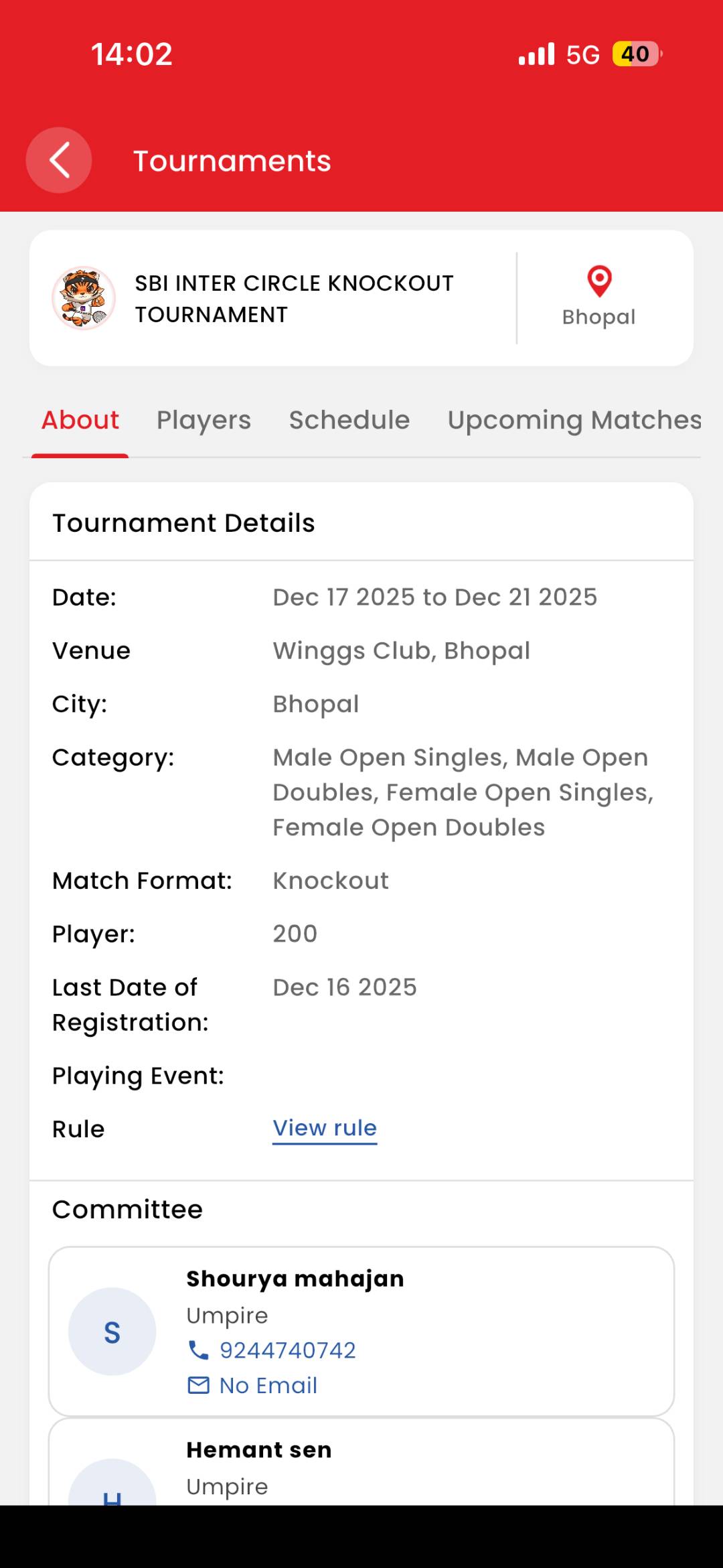Open the View rule link
This screenshot has height=1568, width=723.
pos(325,1129)
